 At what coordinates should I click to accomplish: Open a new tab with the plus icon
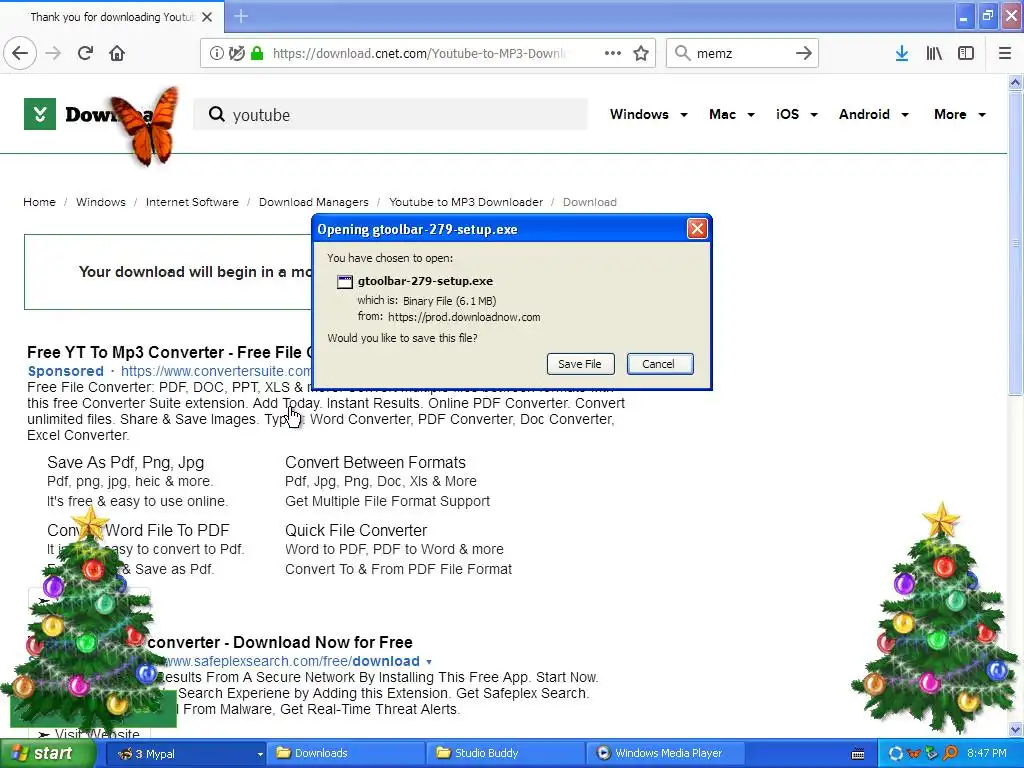tap(241, 16)
